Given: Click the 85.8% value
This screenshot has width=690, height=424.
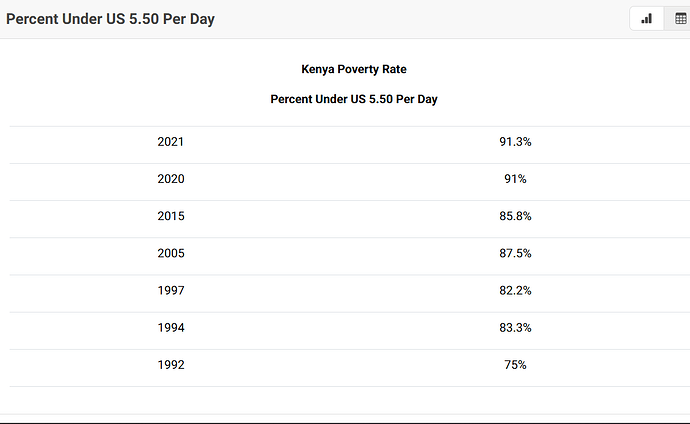Looking at the screenshot, I should pos(515,216).
